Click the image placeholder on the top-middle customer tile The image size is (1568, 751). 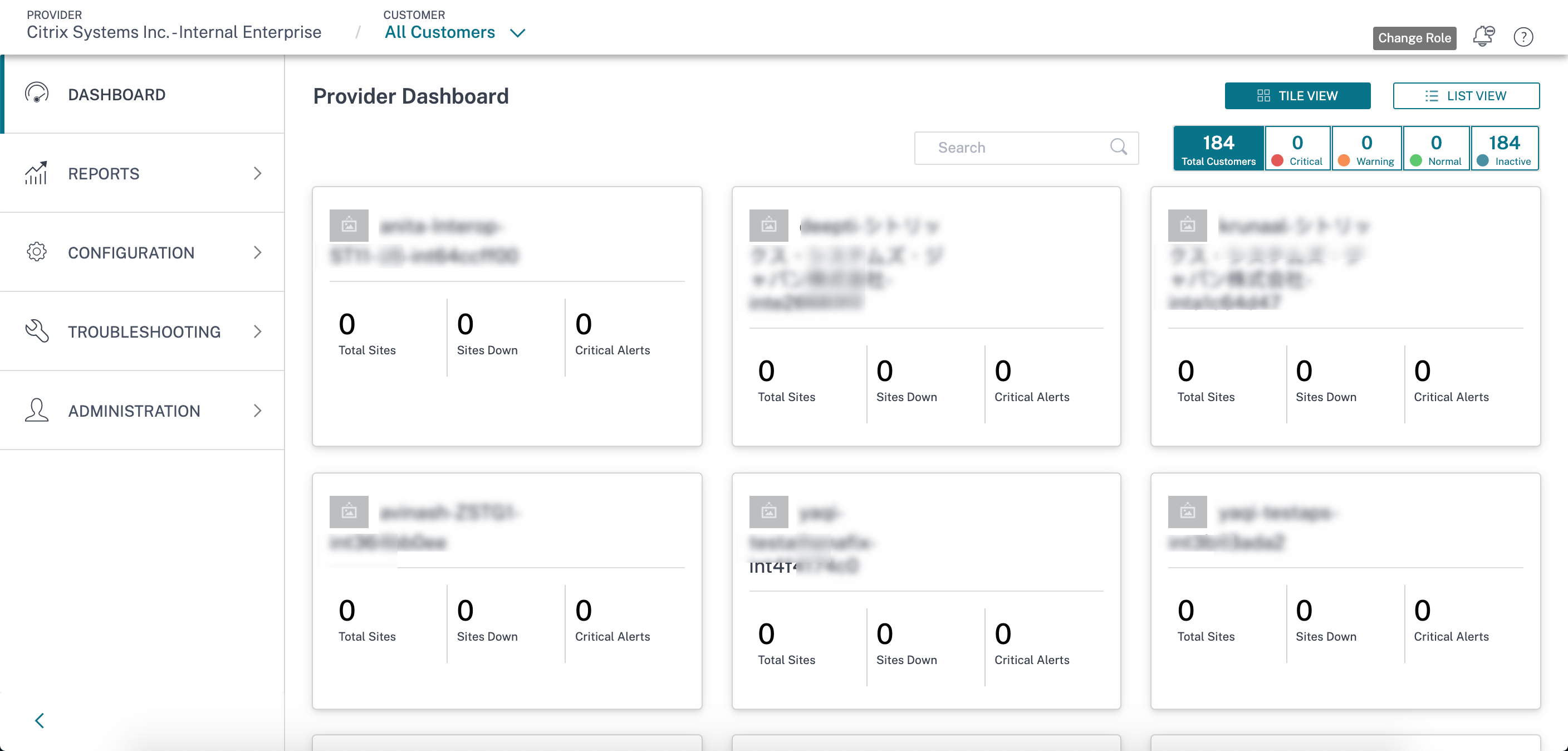(x=769, y=226)
